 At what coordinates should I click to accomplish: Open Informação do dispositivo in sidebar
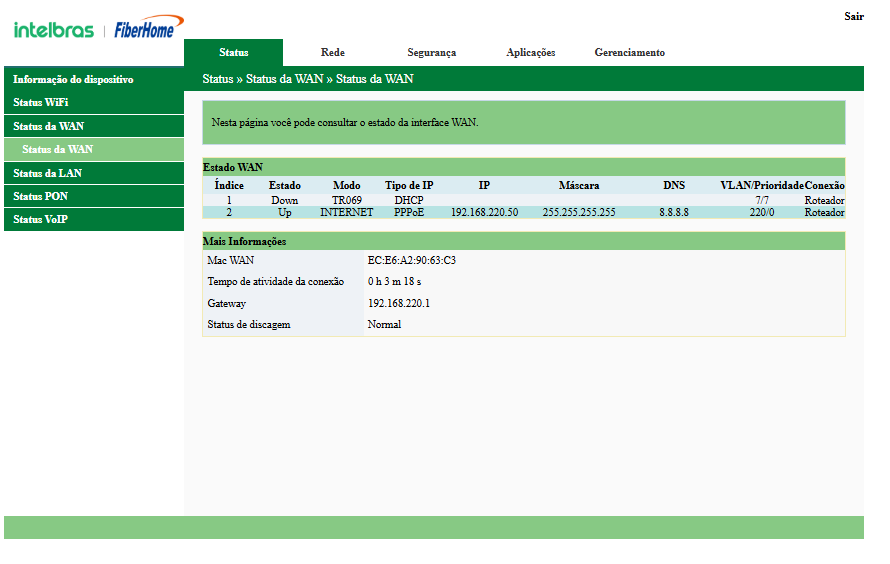(73, 79)
